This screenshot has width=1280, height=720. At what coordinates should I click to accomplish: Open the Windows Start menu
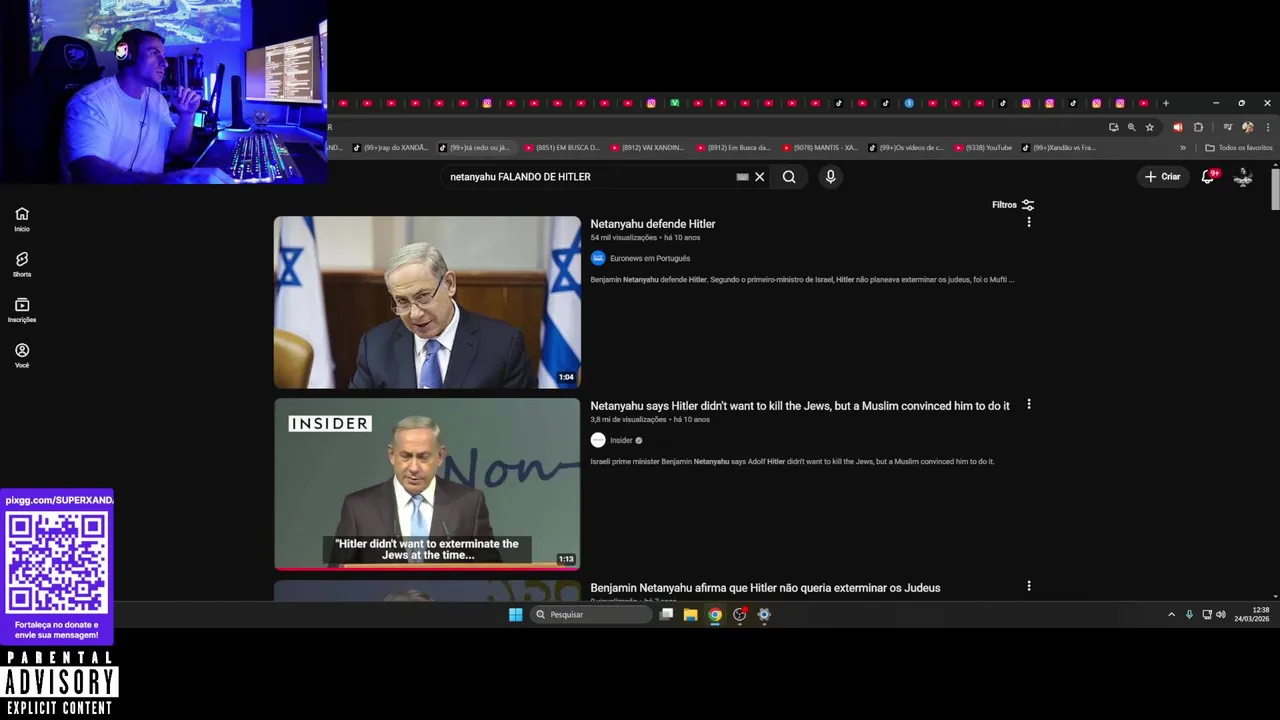(515, 614)
